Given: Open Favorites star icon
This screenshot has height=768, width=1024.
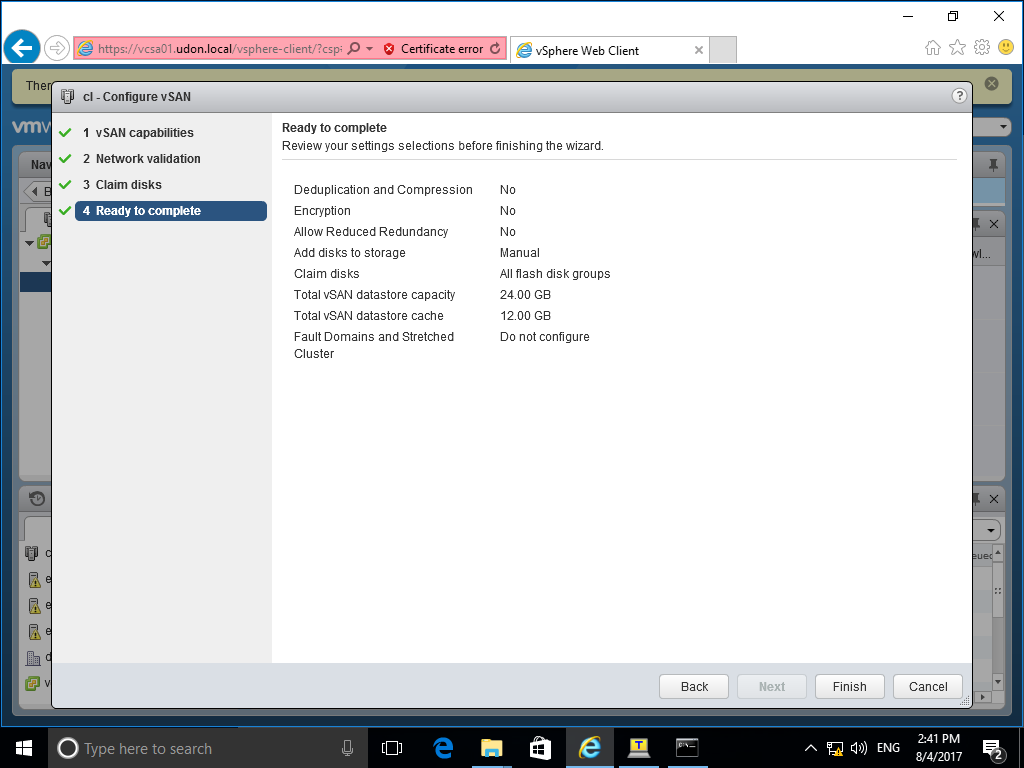Looking at the screenshot, I should 957,48.
